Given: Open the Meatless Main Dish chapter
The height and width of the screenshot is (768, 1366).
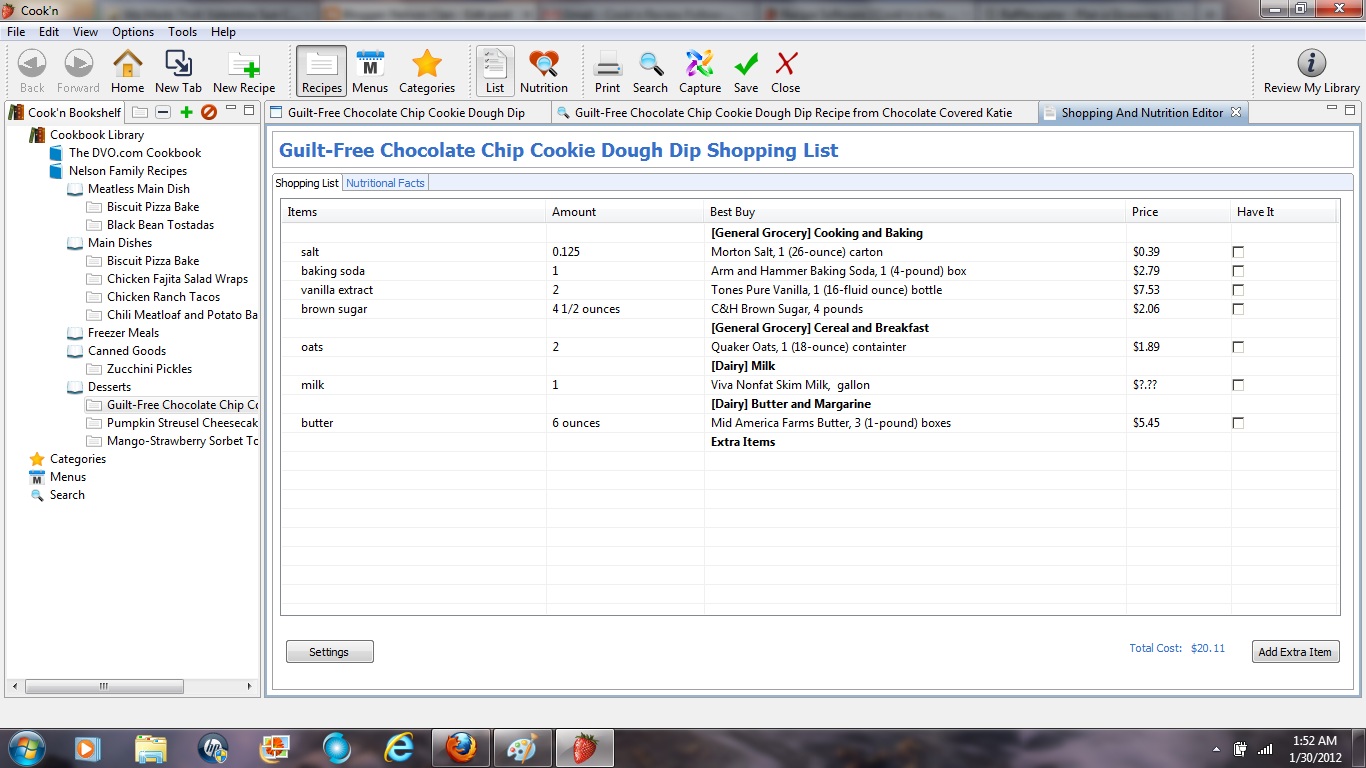Looking at the screenshot, I should [139, 189].
